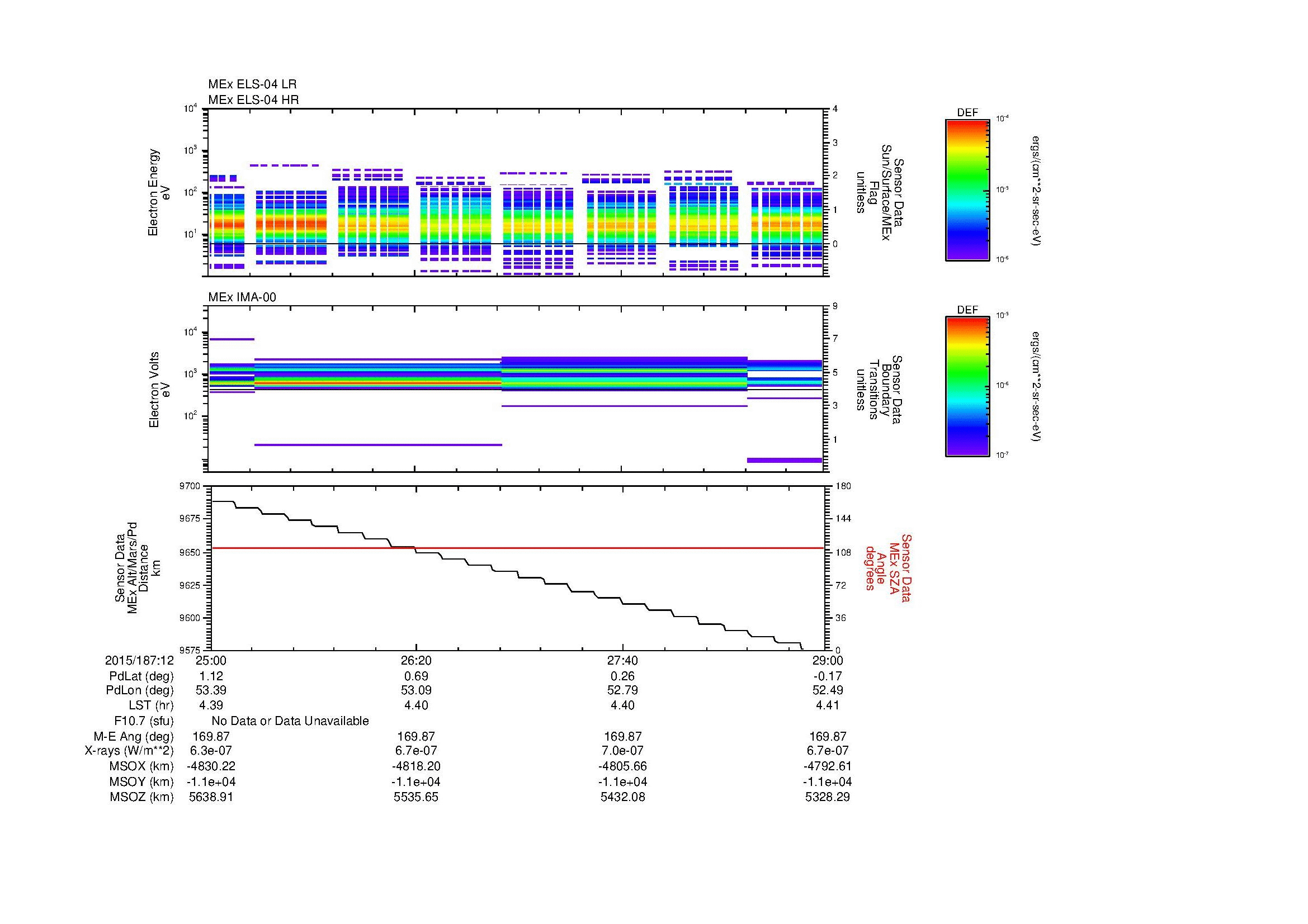This screenshot has height=924, width=1308.
Task: Click the 9575 altitude axis tick
Action: click(x=190, y=650)
